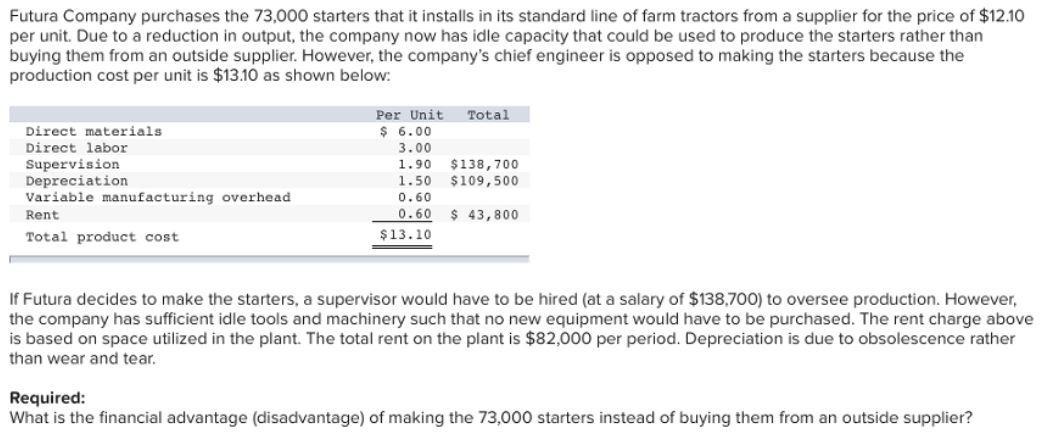Click the "Depreciation" row label in table
The height and width of the screenshot is (448, 1058).
click(76, 181)
